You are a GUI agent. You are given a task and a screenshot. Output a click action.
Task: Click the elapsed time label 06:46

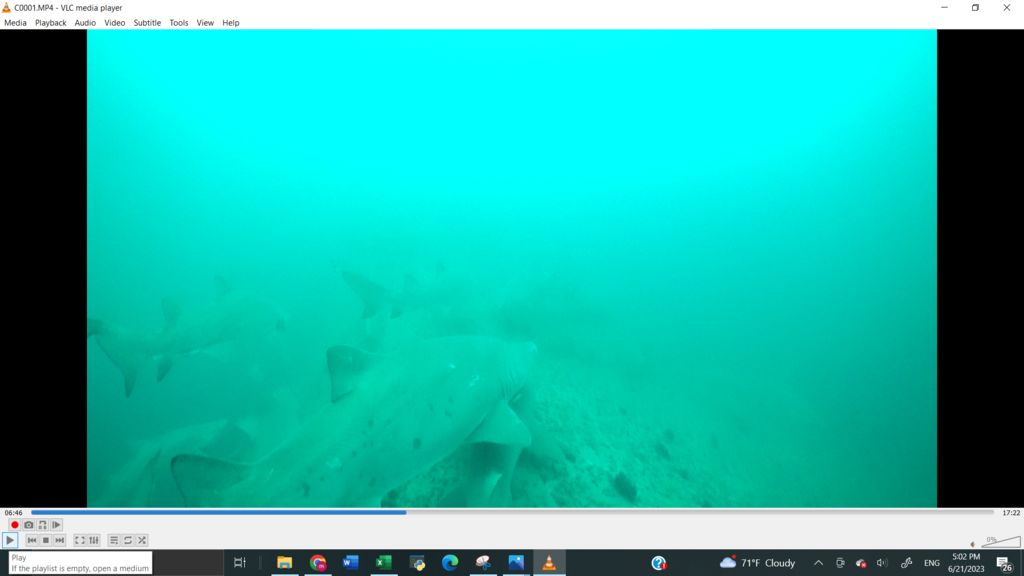[x=14, y=513]
